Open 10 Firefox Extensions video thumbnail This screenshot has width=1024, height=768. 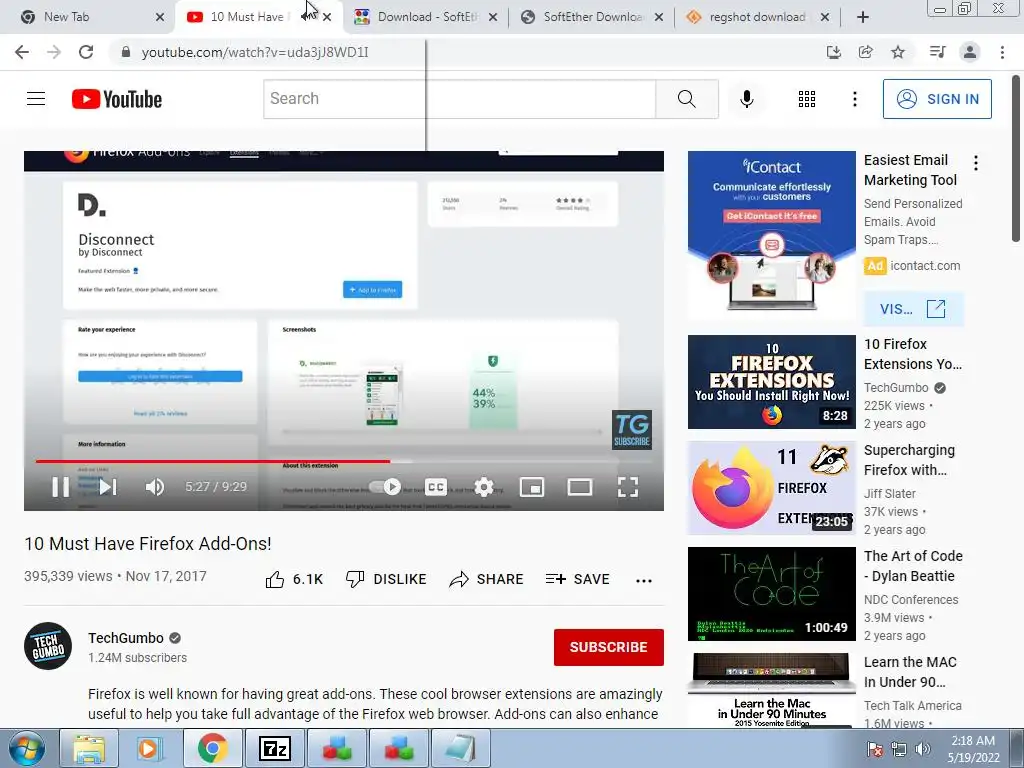[771, 382]
